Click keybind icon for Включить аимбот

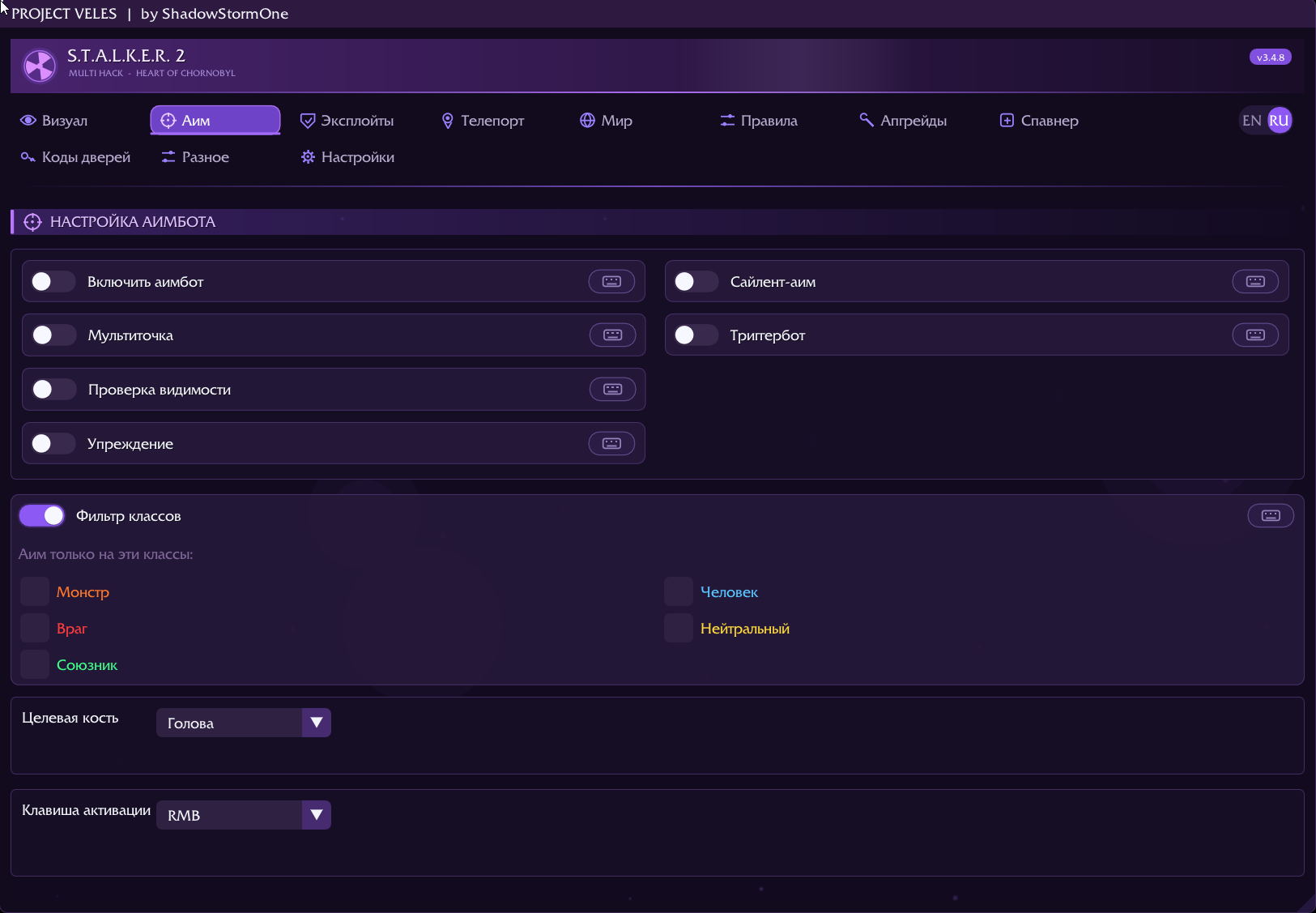tap(611, 281)
